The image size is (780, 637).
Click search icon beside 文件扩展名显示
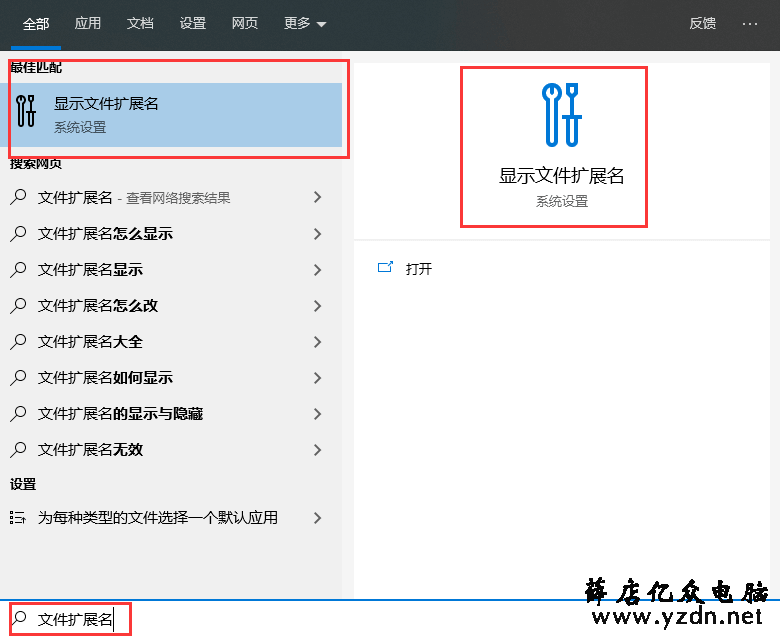(18, 270)
